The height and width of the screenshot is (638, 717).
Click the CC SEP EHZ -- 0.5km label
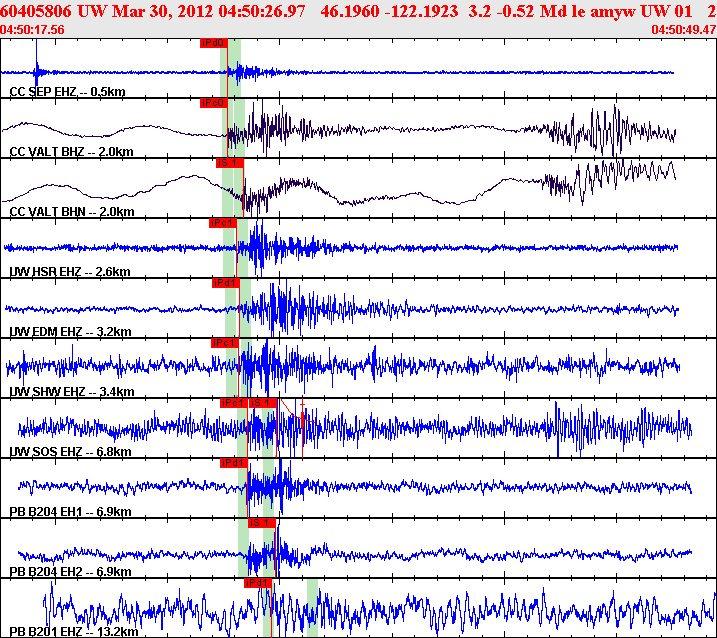[67, 91]
